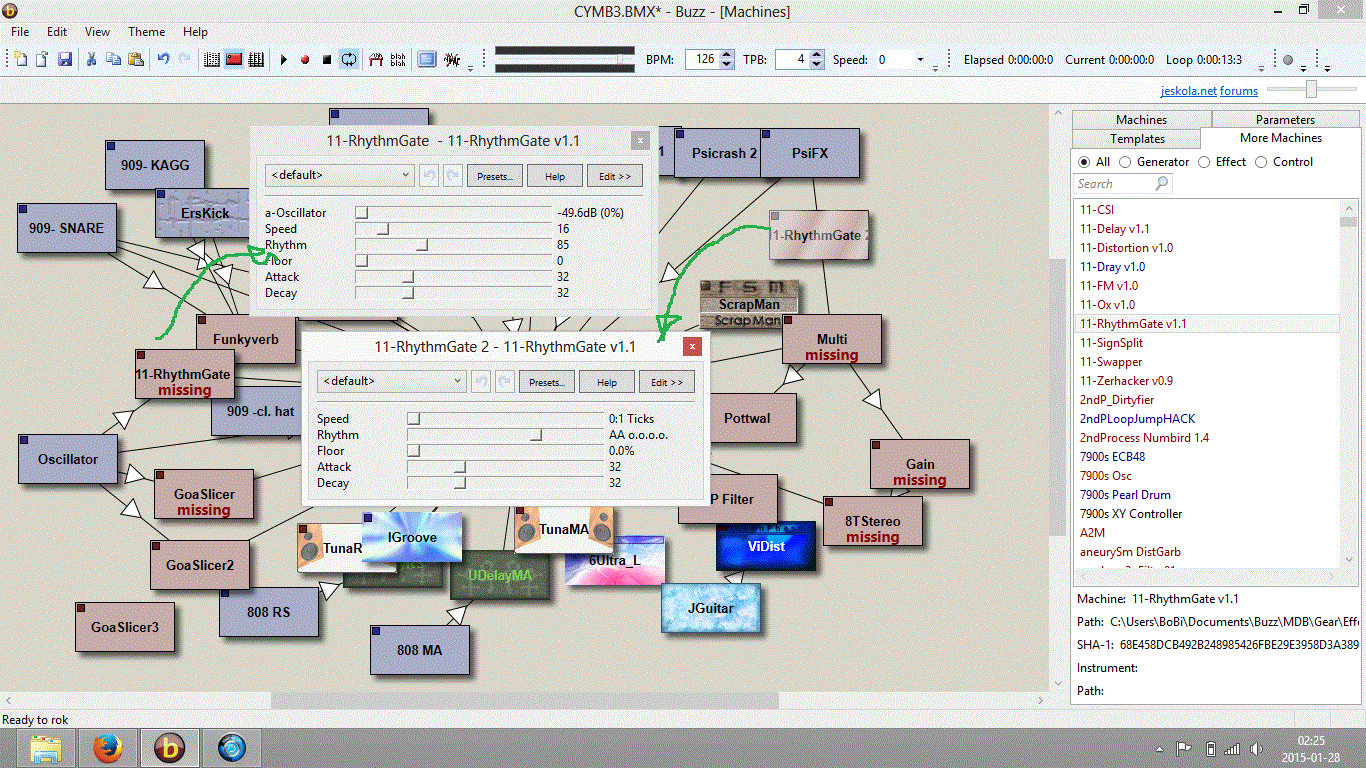Open the New file icon
1366x768 pixels.
(21, 60)
